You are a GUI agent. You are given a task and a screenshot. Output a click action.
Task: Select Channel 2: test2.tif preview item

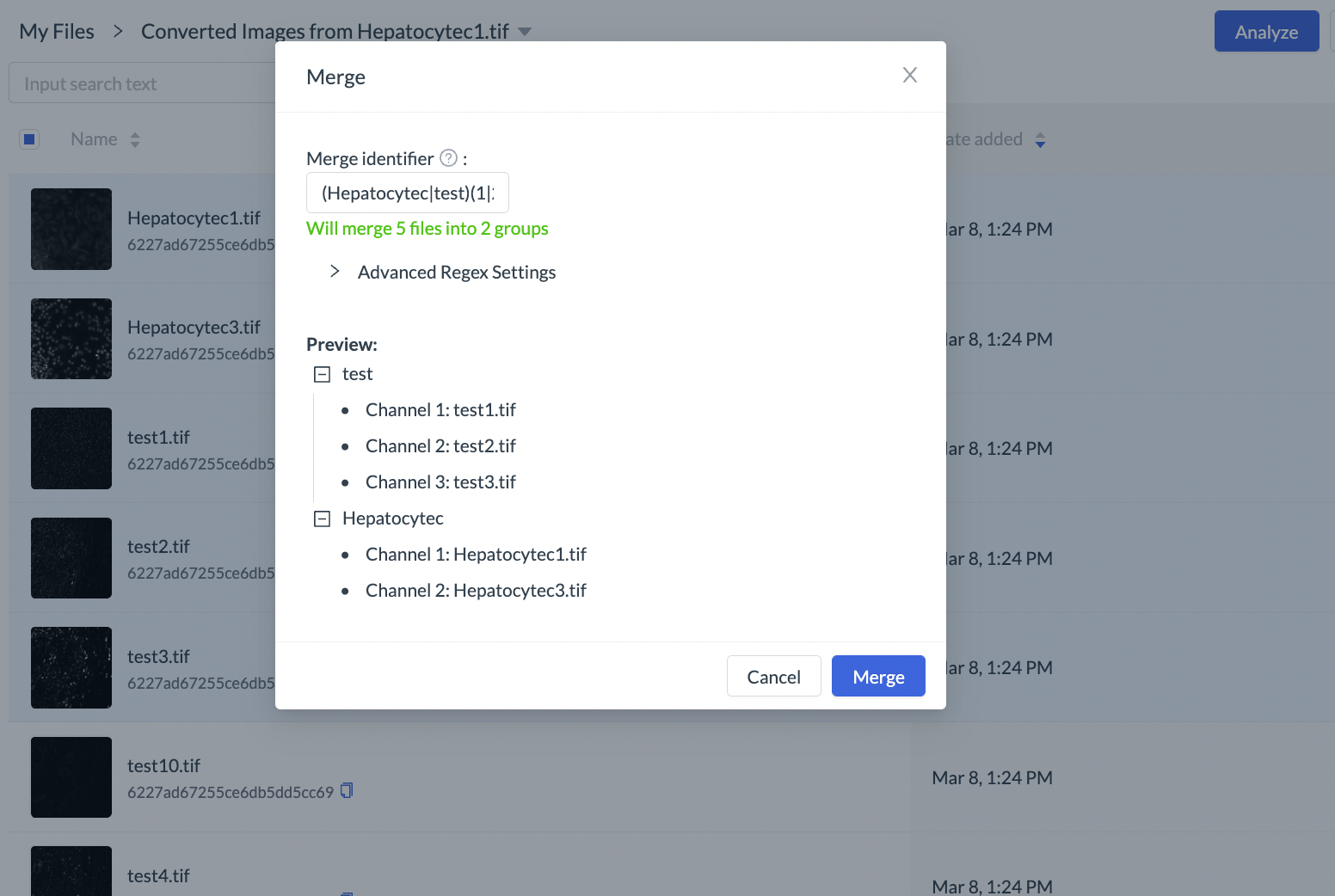click(x=440, y=446)
